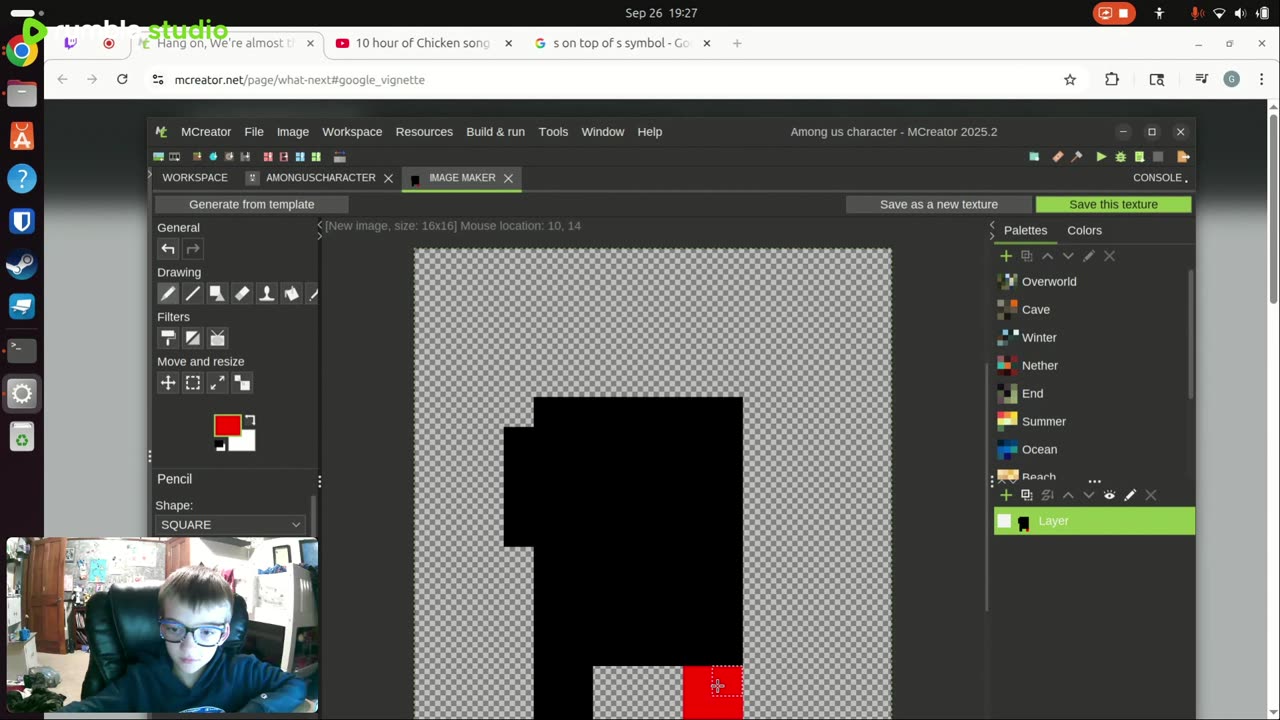
Task: Open the Shape dropdown showing SQUARE
Action: 231,525
